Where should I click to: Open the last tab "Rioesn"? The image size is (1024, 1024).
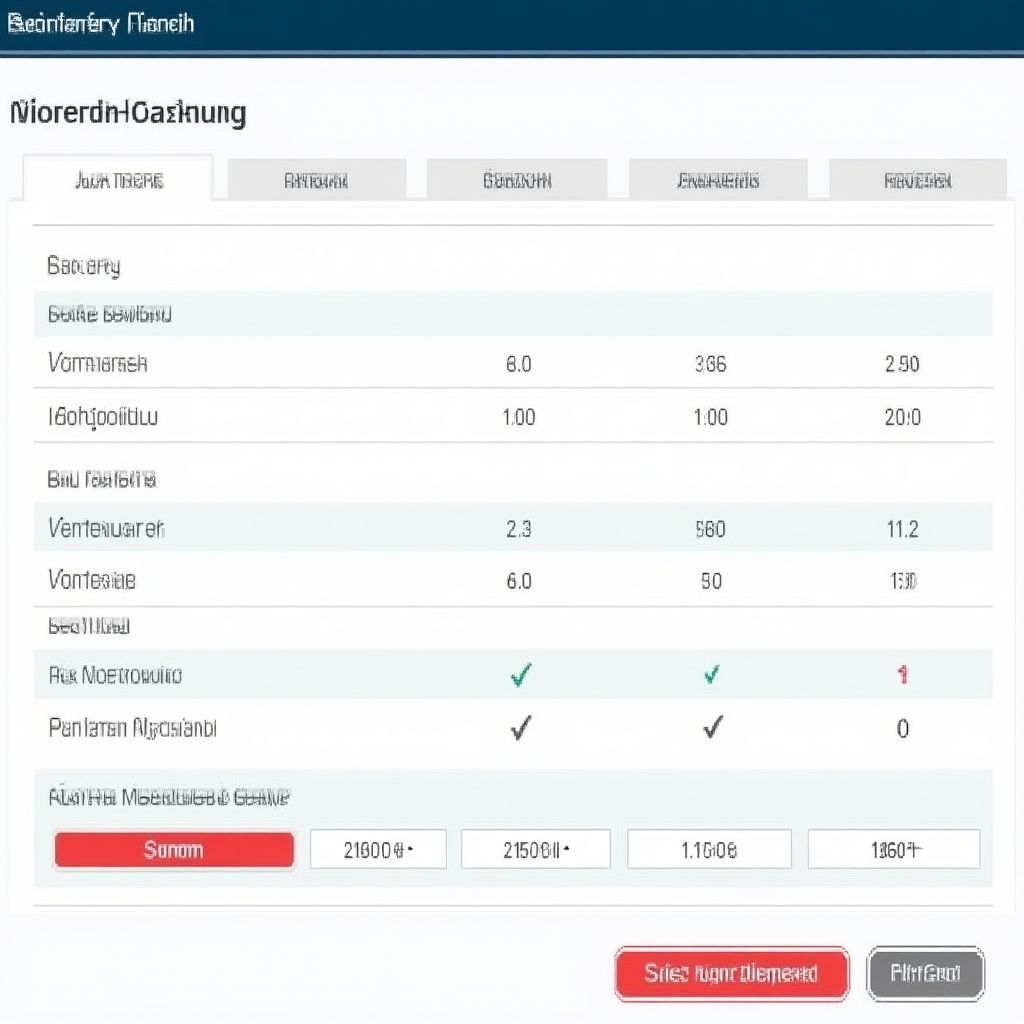(x=917, y=181)
